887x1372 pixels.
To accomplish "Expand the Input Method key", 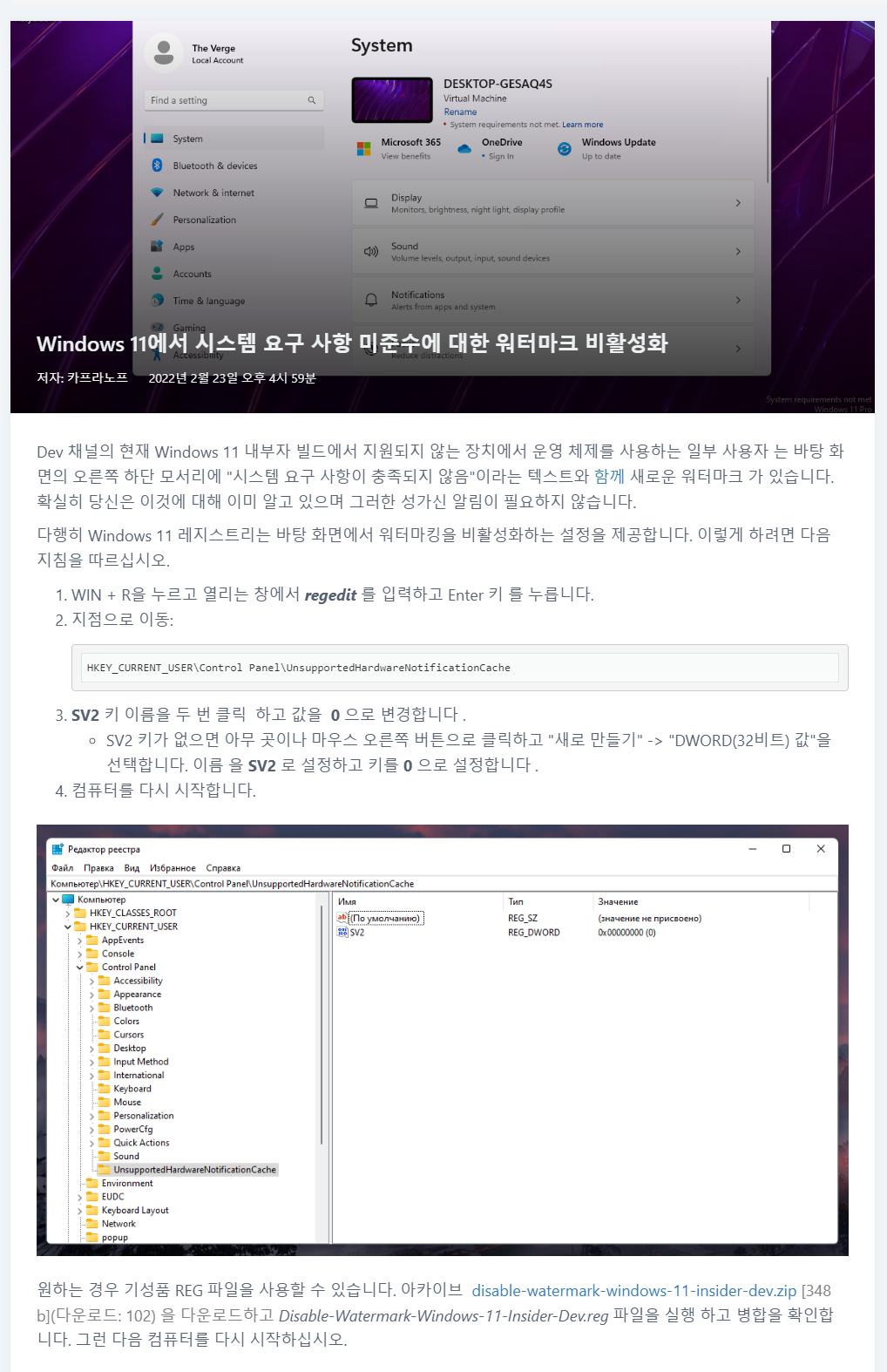I will (x=92, y=1062).
